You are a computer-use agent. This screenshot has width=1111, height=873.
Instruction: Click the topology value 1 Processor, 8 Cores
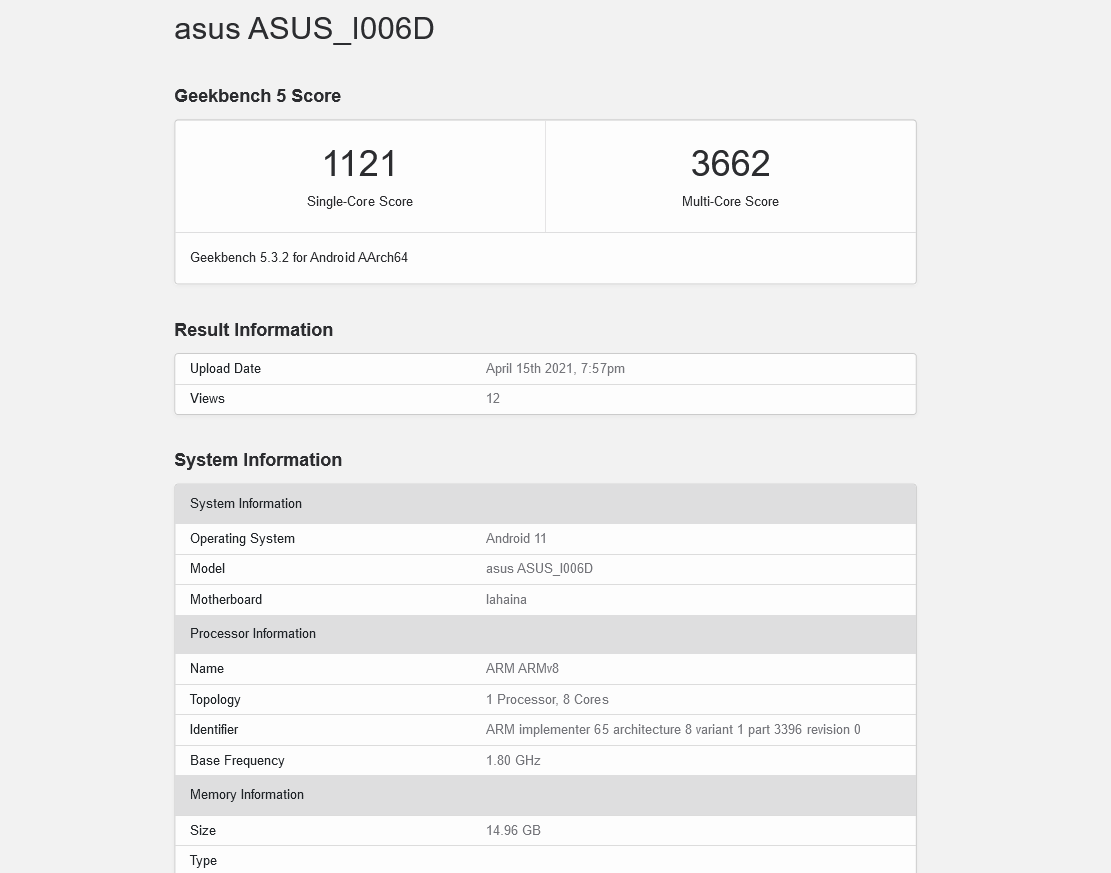[547, 700]
